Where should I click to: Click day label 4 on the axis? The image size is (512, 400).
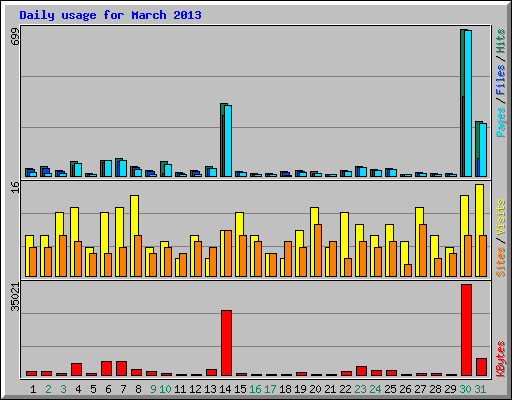click(78, 389)
